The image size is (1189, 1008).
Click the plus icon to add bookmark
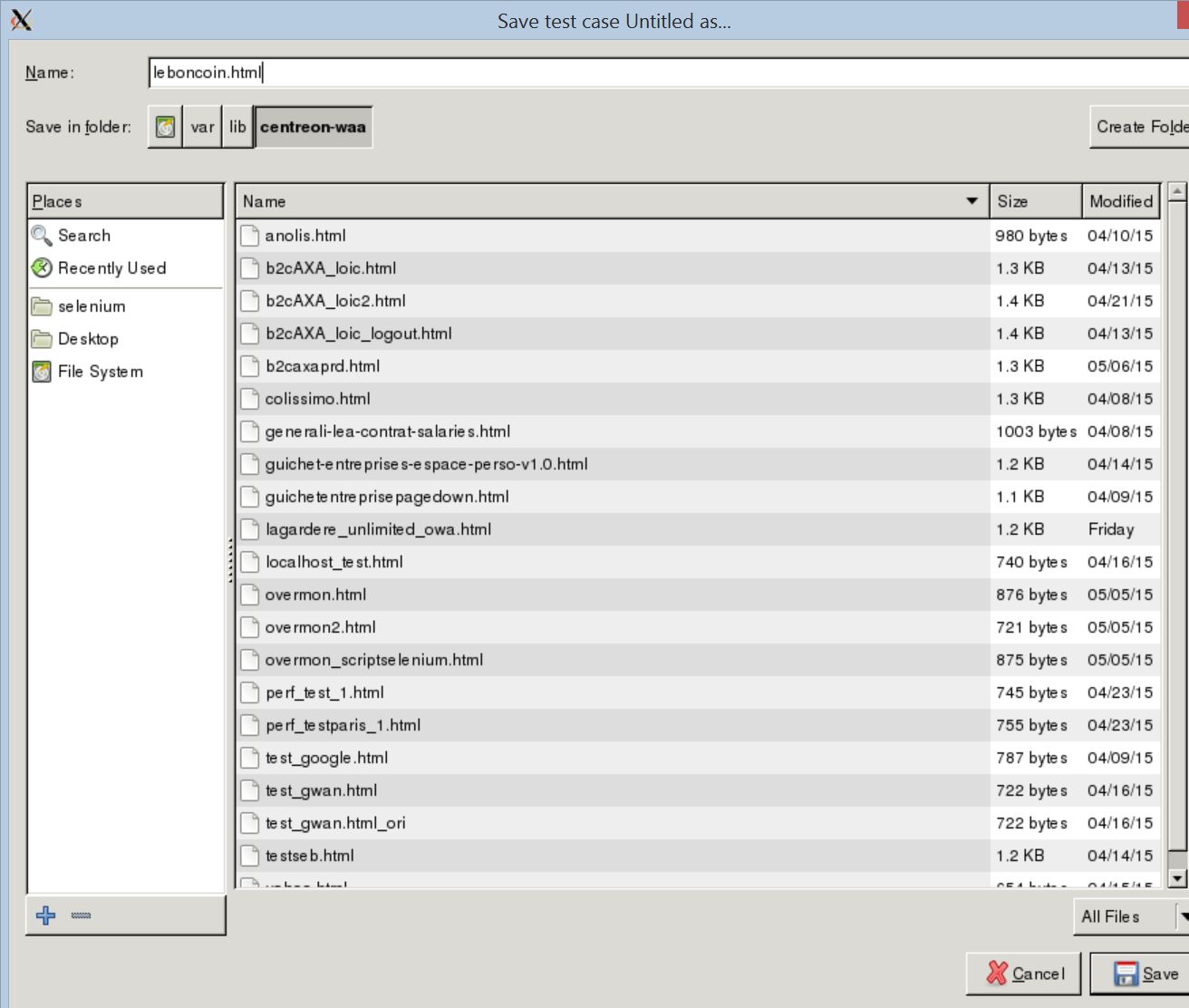pyautogui.click(x=46, y=916)
